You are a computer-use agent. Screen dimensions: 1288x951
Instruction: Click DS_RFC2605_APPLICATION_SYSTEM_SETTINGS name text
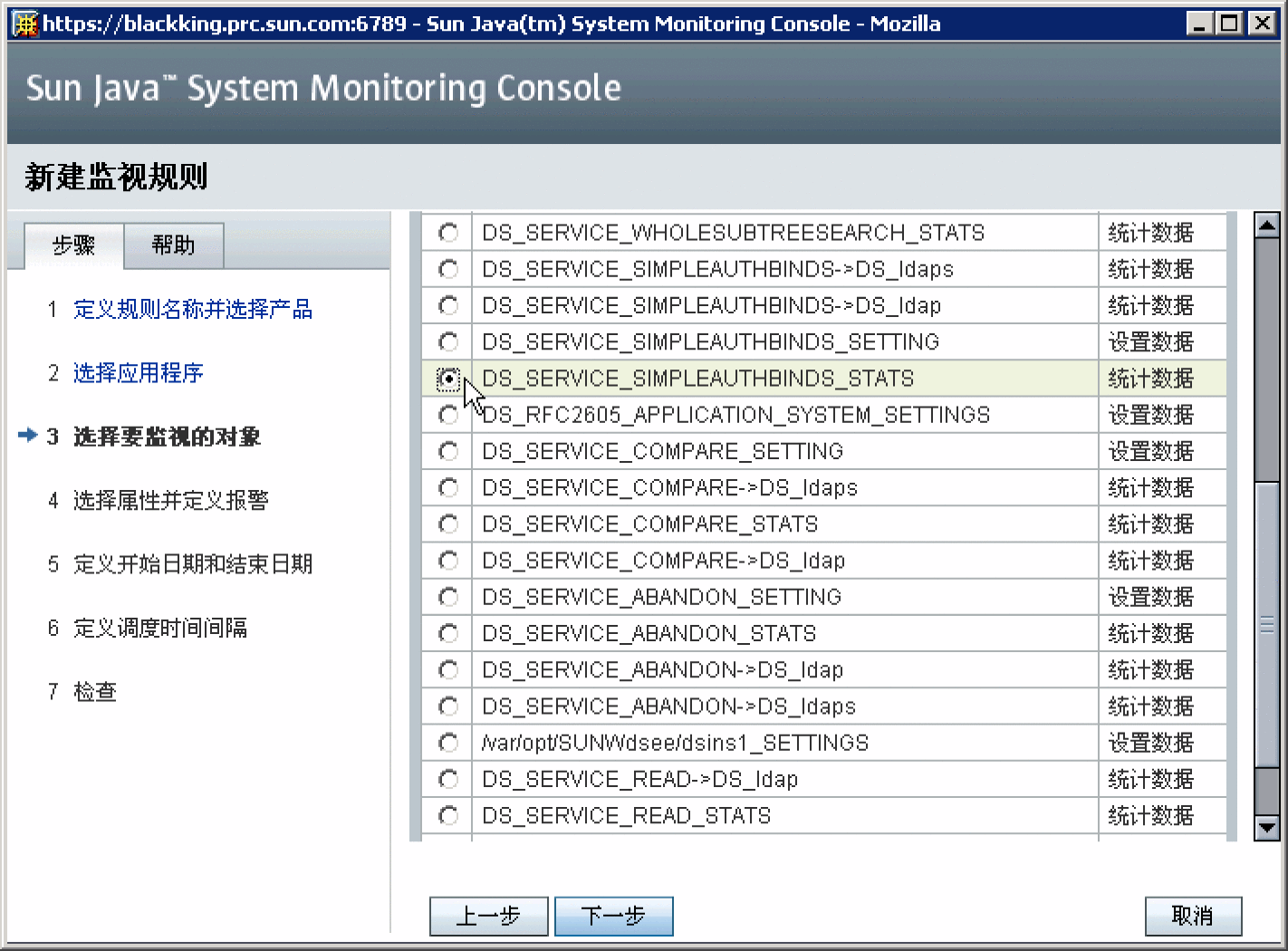(735, 415)
